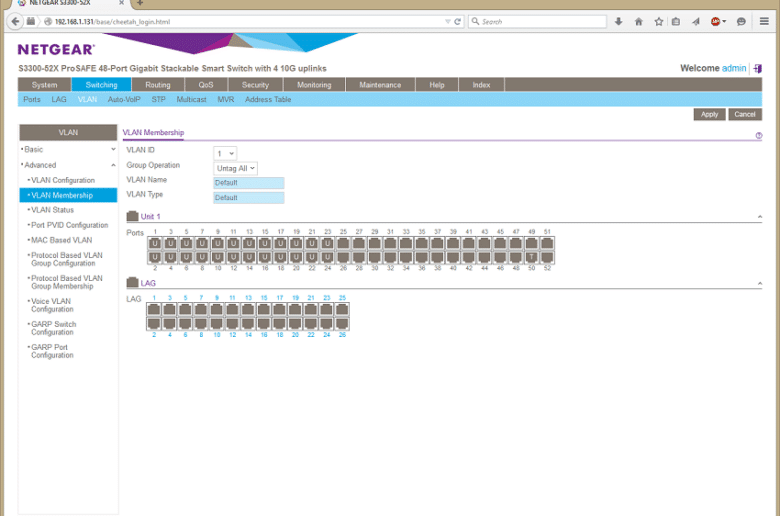
Task: Toggle membership of port 1 in Unit 1
Action: (x=155, y=243)
